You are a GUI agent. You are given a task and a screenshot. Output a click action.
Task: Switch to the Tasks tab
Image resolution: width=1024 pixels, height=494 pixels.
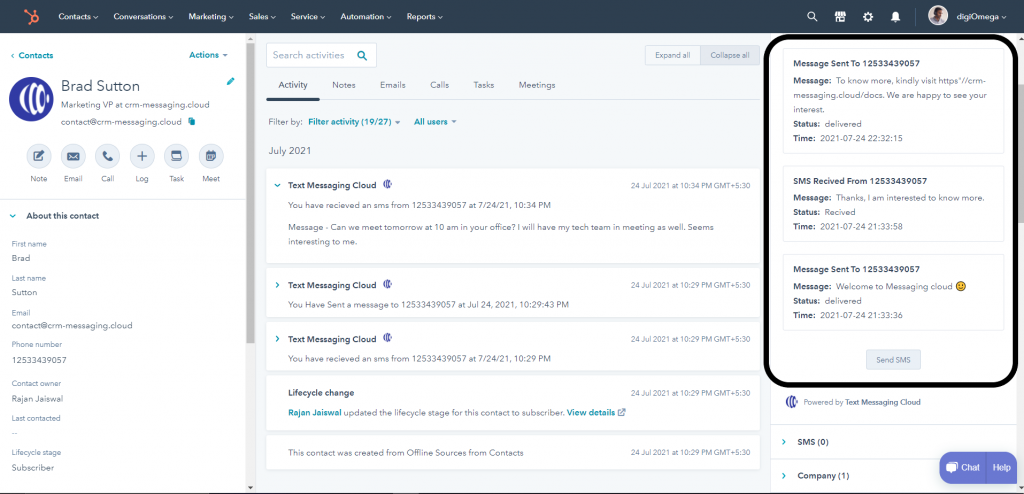click(484, 86)
